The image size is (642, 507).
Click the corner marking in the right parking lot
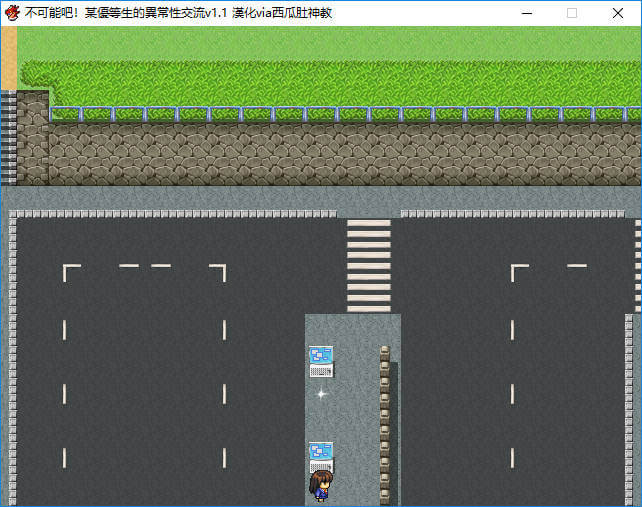pos(518,271)
